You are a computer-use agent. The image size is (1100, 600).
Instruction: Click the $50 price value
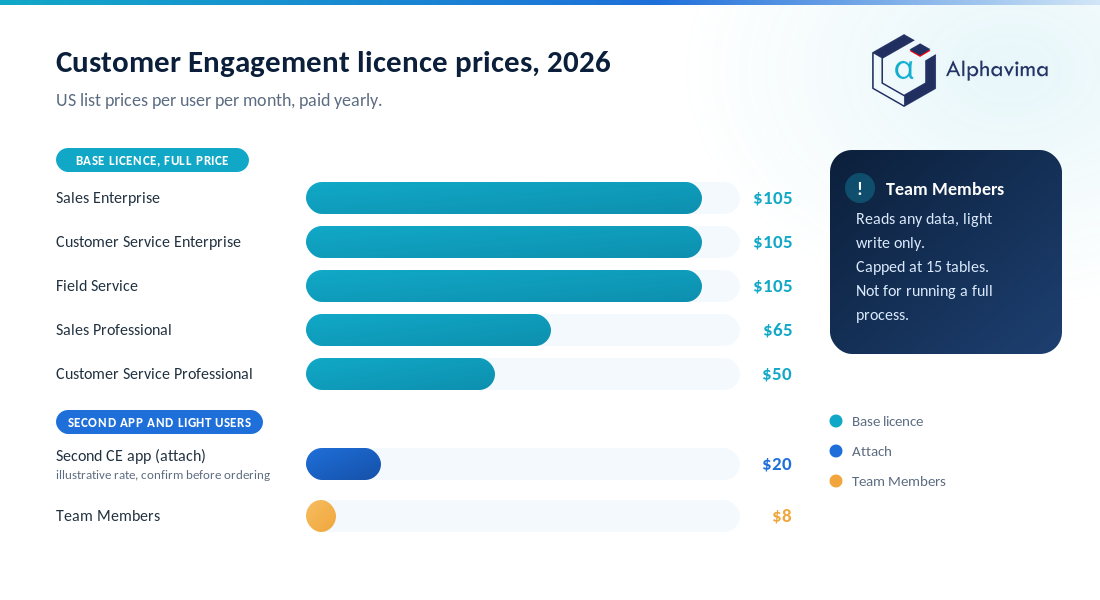point(777,374)
